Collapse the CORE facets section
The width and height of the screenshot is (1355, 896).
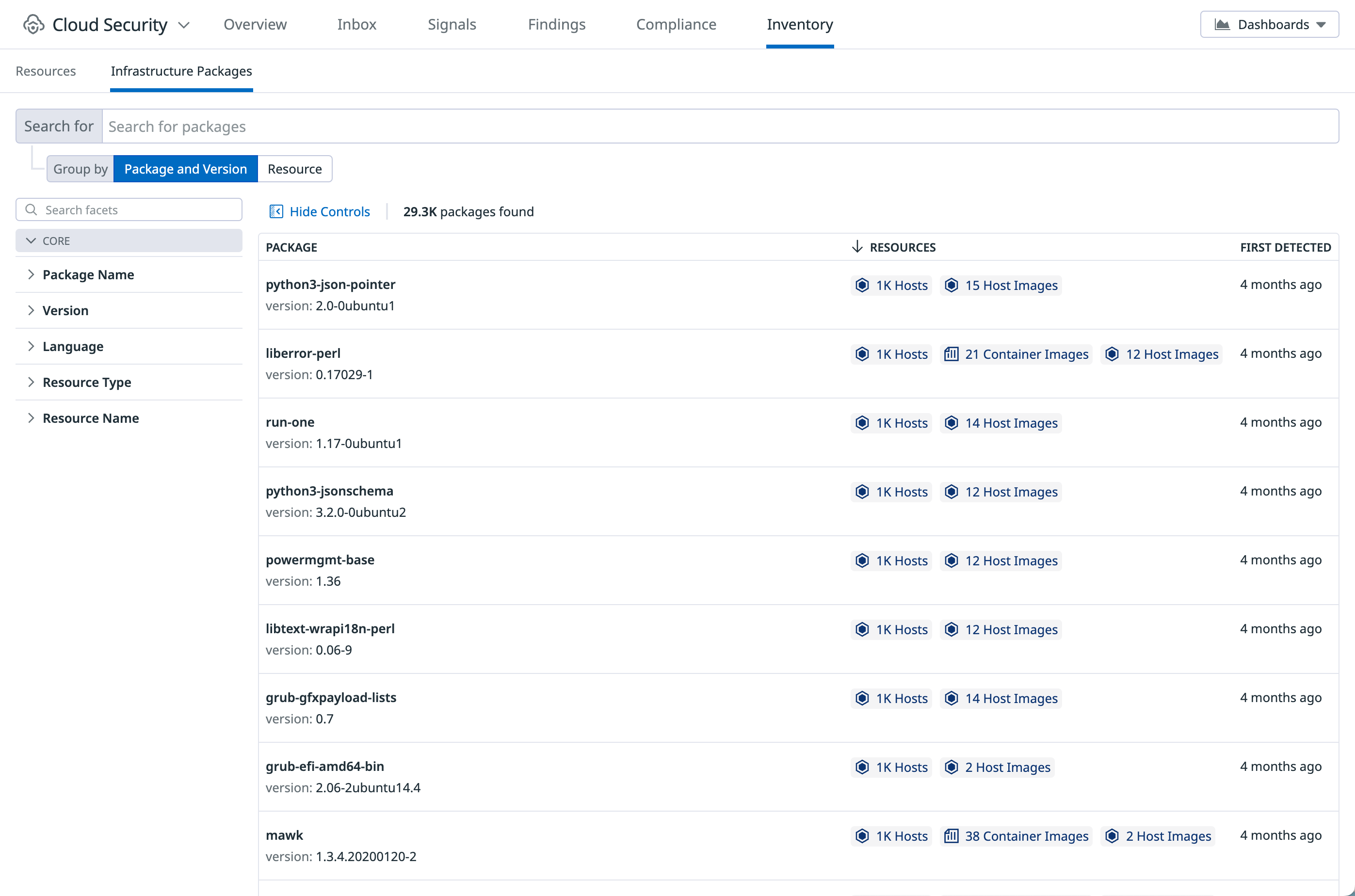pos(32,240)
